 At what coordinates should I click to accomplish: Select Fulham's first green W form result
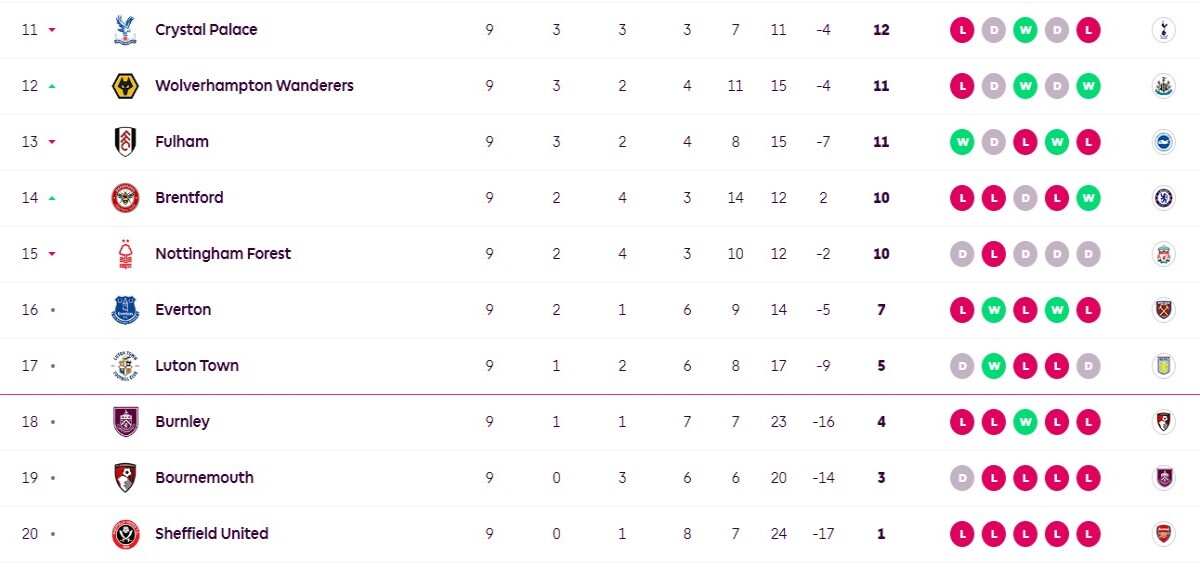click(x=962, y=142)
